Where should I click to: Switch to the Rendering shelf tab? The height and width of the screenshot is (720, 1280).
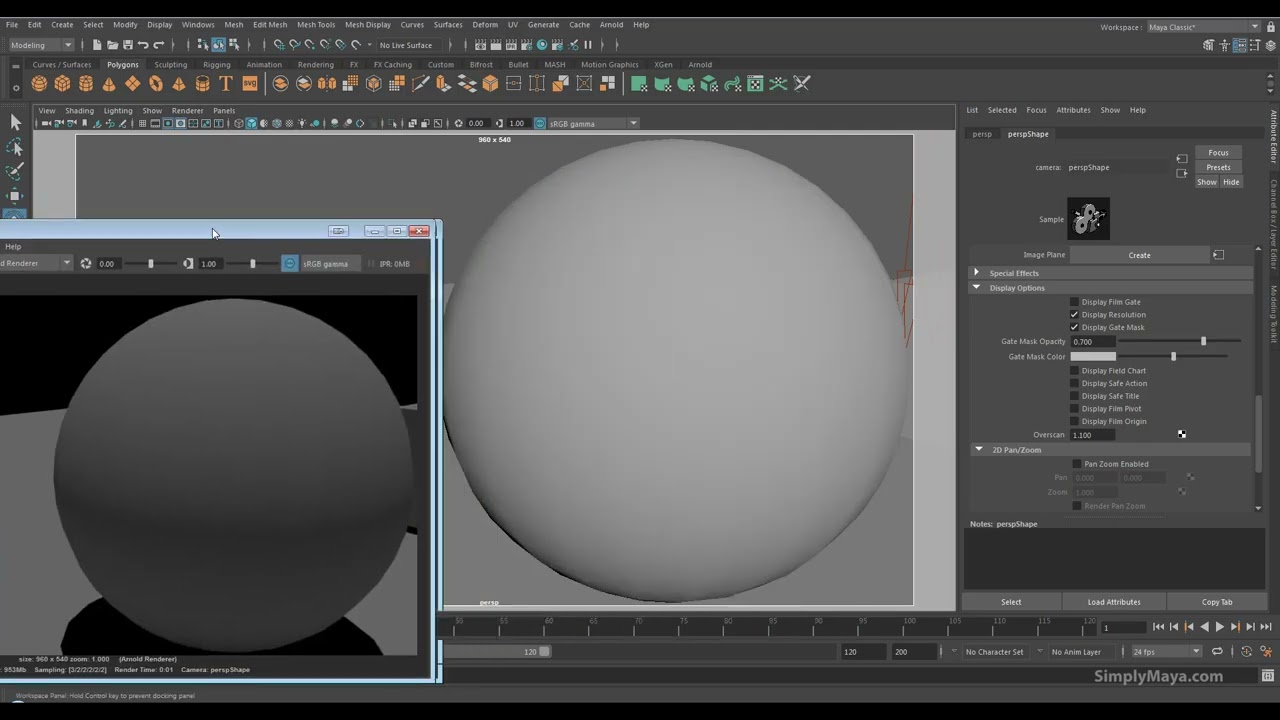pos(316,65)
